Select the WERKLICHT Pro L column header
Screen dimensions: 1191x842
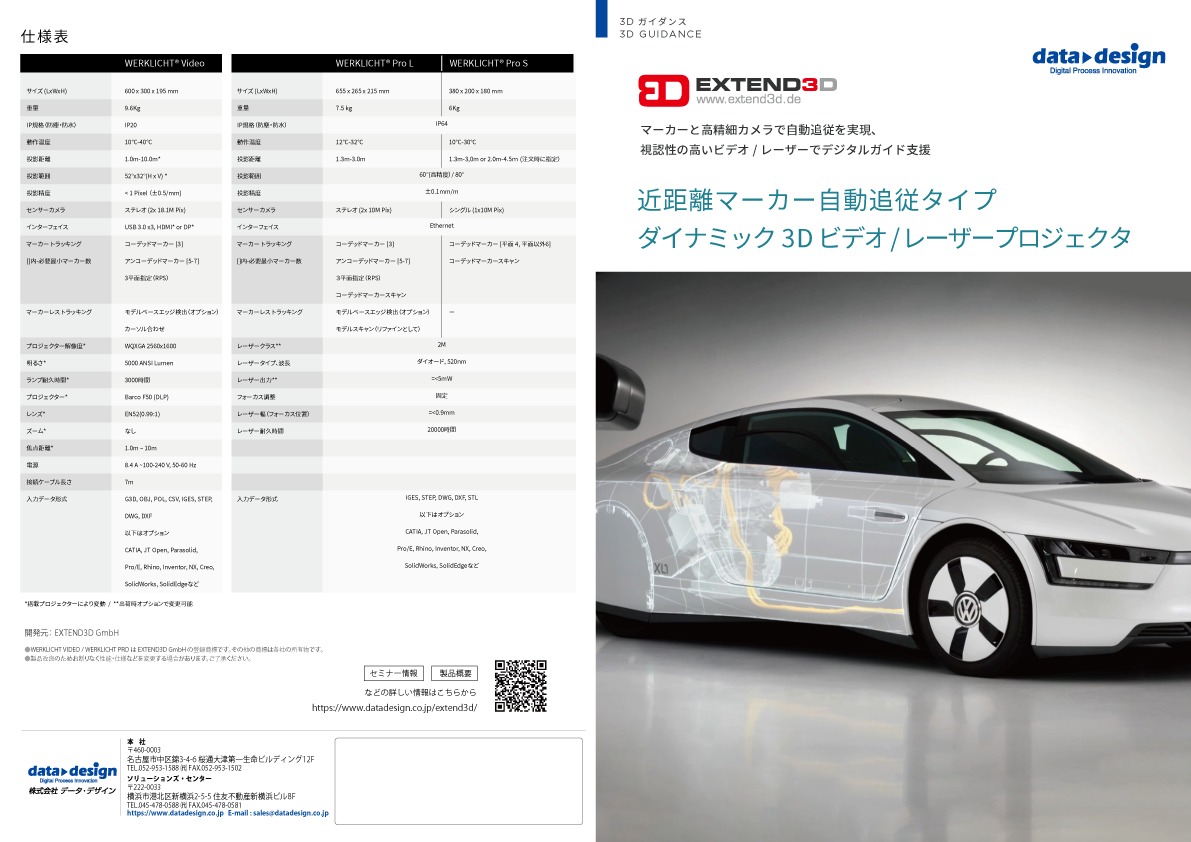[374, 63]
